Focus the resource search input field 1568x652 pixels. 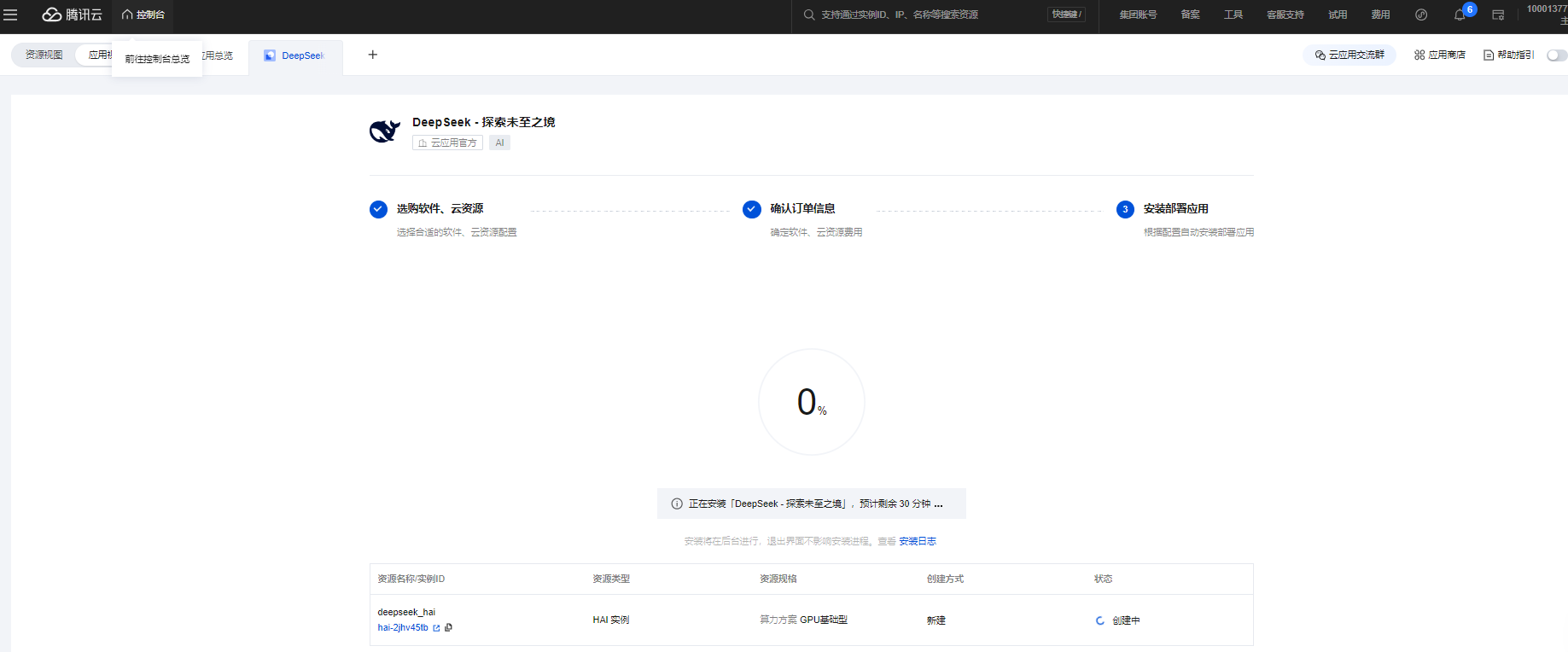929,15
